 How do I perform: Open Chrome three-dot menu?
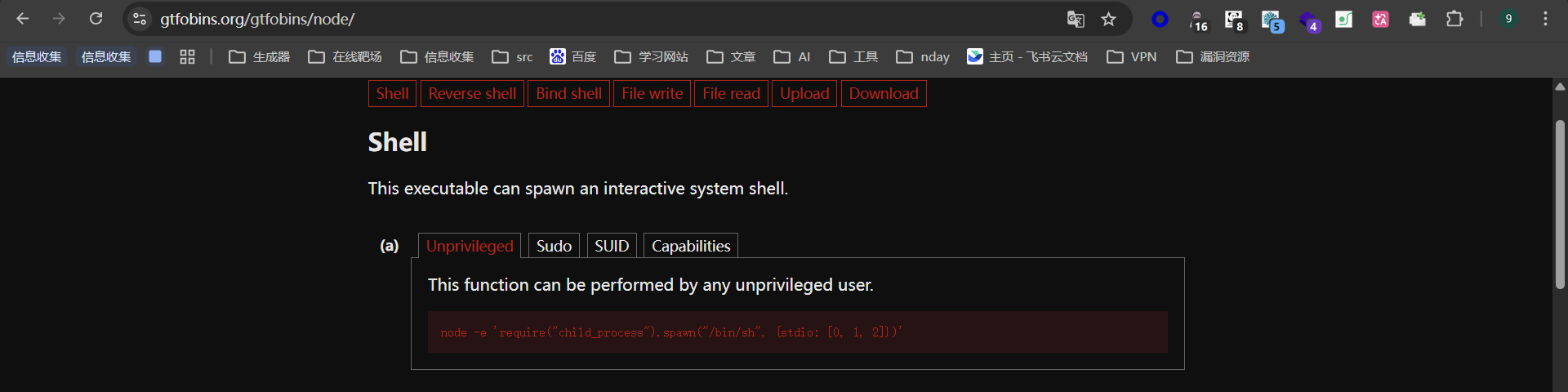pyautogui.click(x=1545, y=19)
